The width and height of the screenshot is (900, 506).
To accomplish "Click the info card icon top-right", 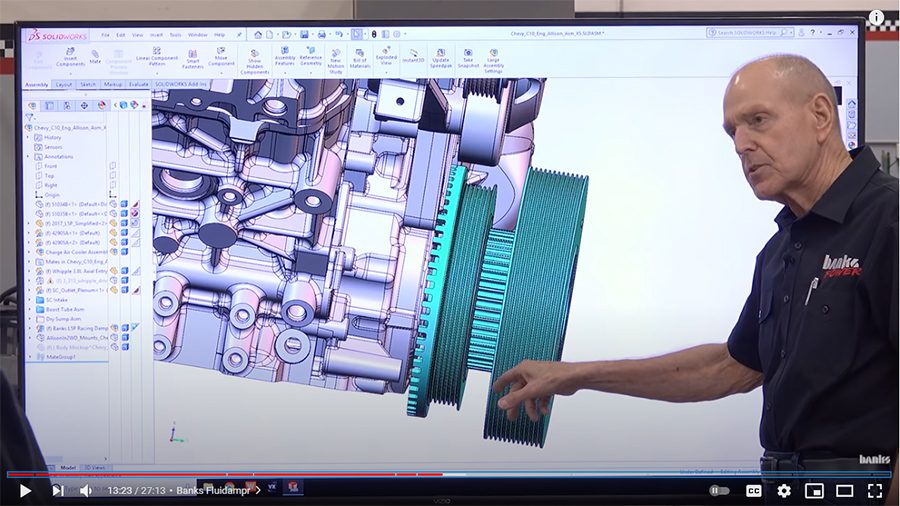I will point(876,17).
